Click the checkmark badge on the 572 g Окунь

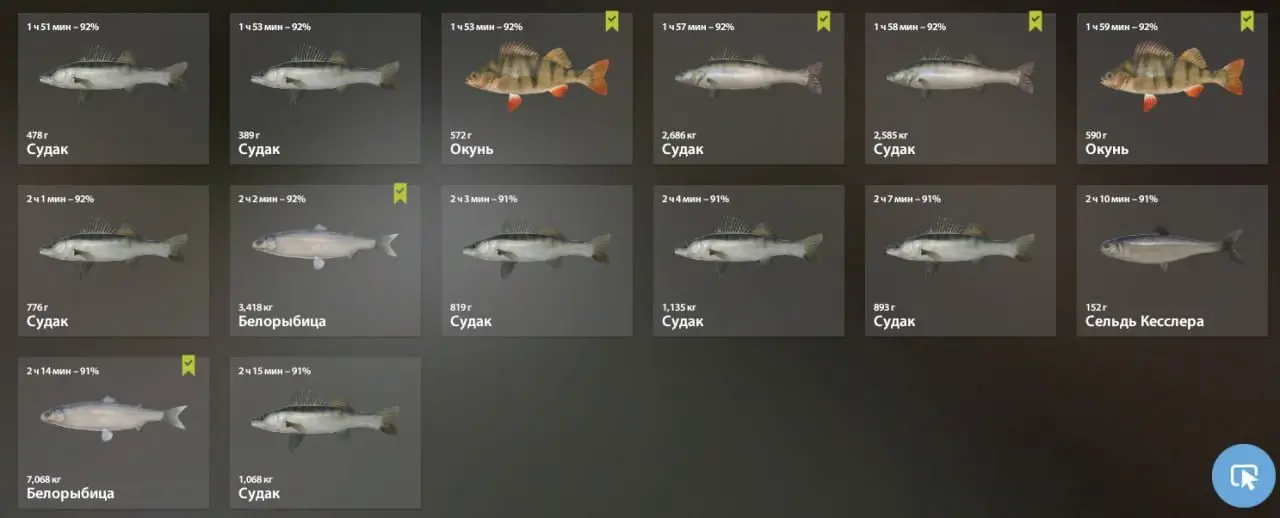pos(612,22)
